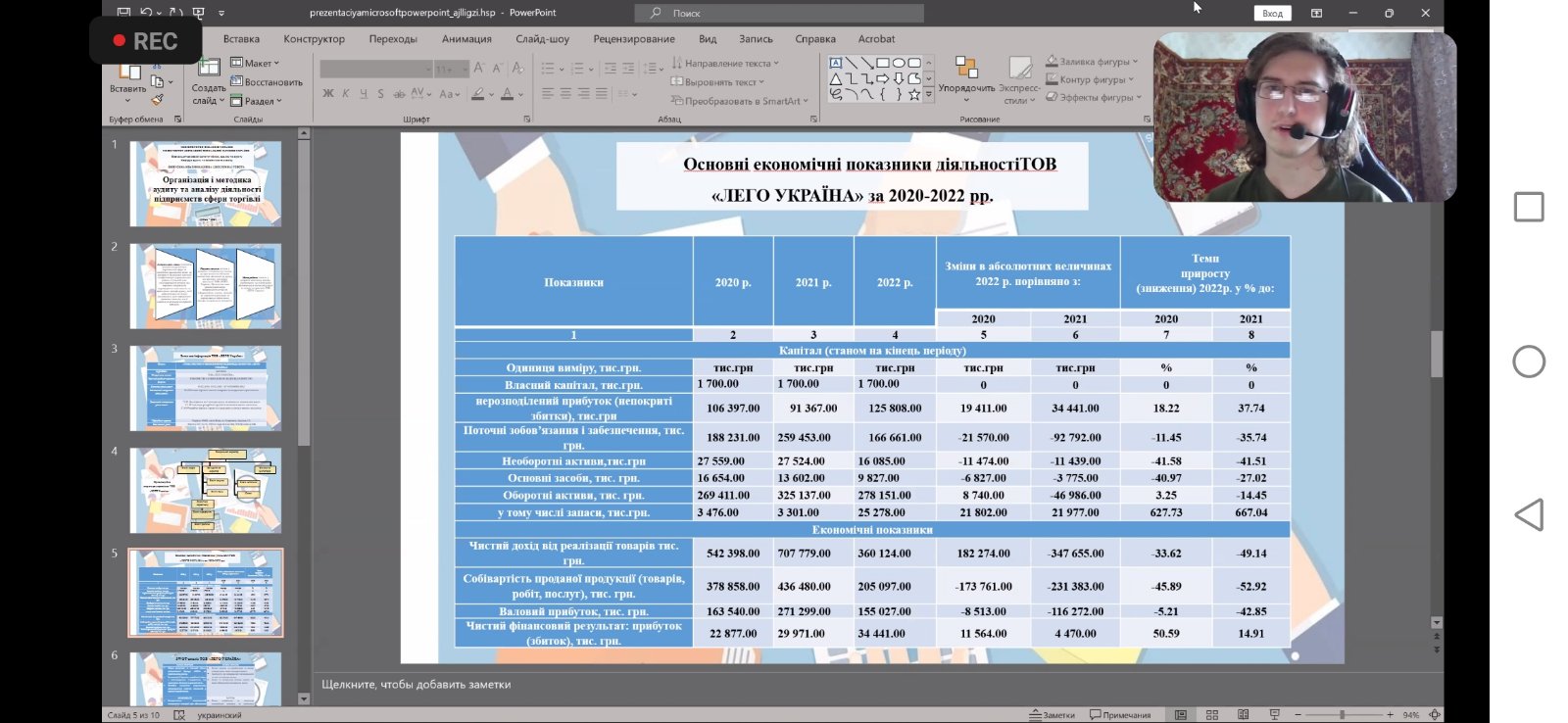This screenshot has width=1568, height=723.
Task: Save the presentation from the quick access toolbar
Action: click(x=123, y=13)
